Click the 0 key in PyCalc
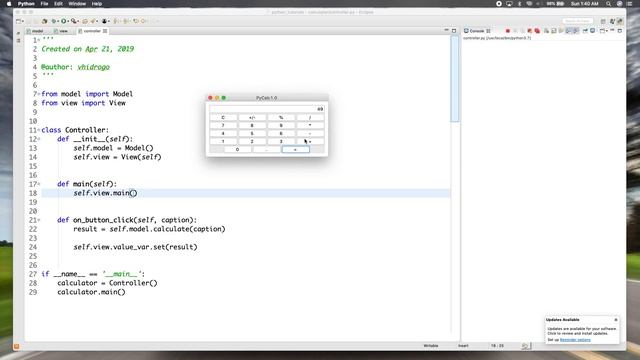The height and width of the screenshot is (360, 640). 237,149
